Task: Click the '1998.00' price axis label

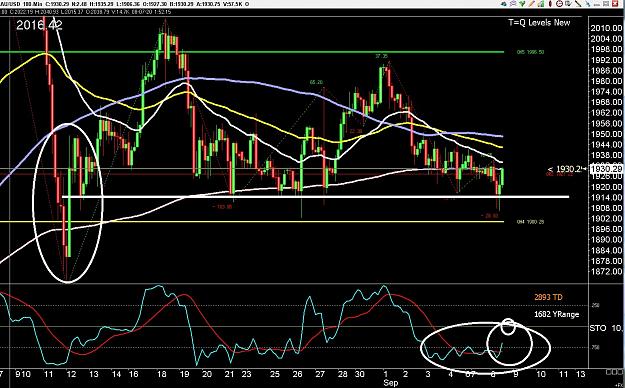Action: (x=606, y=49)
